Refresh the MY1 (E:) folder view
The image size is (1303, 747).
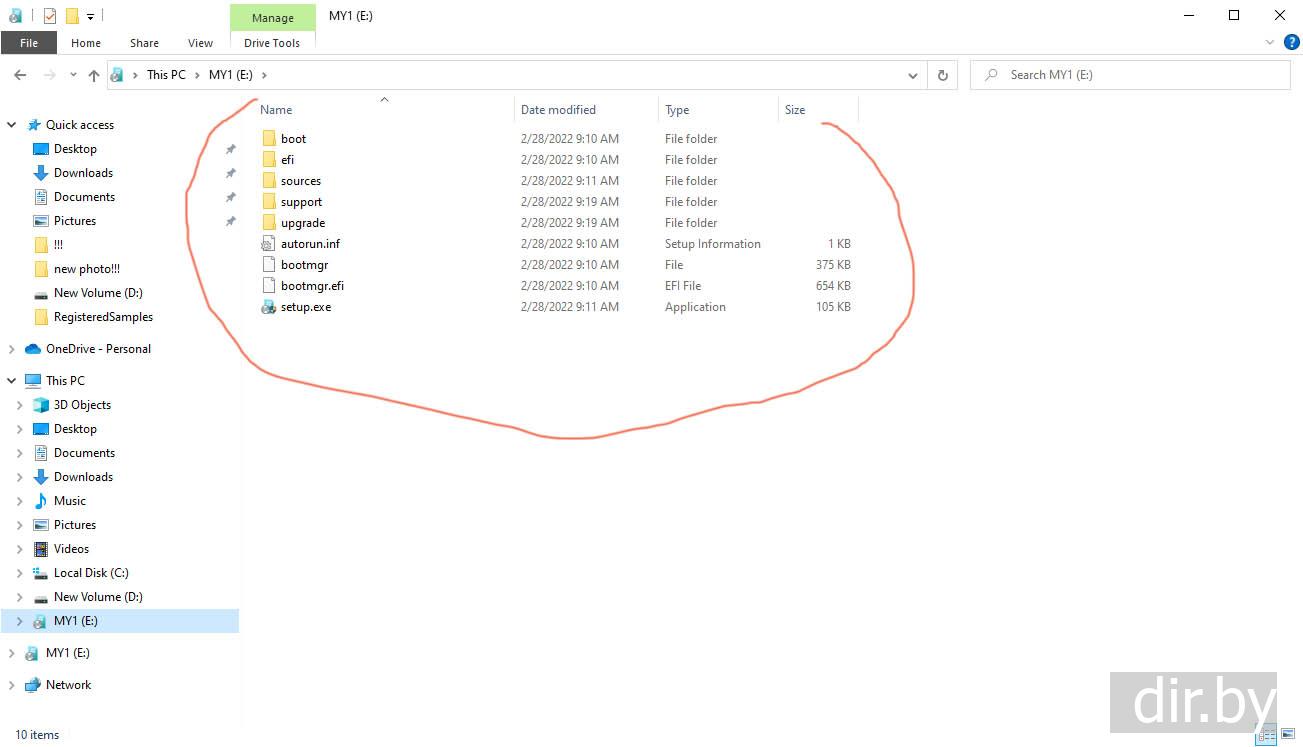941,75
